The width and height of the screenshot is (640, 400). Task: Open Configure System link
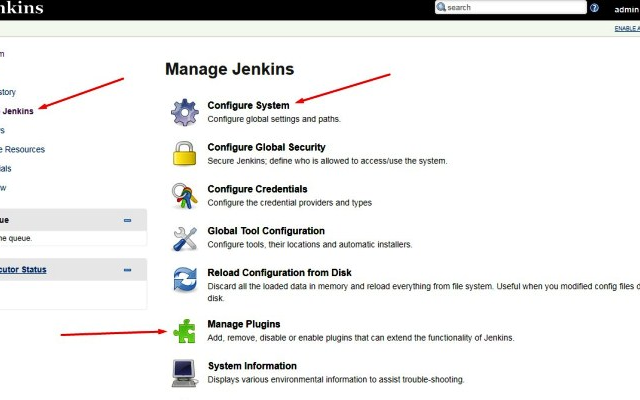pyautogui.click(x=248, y=105)
